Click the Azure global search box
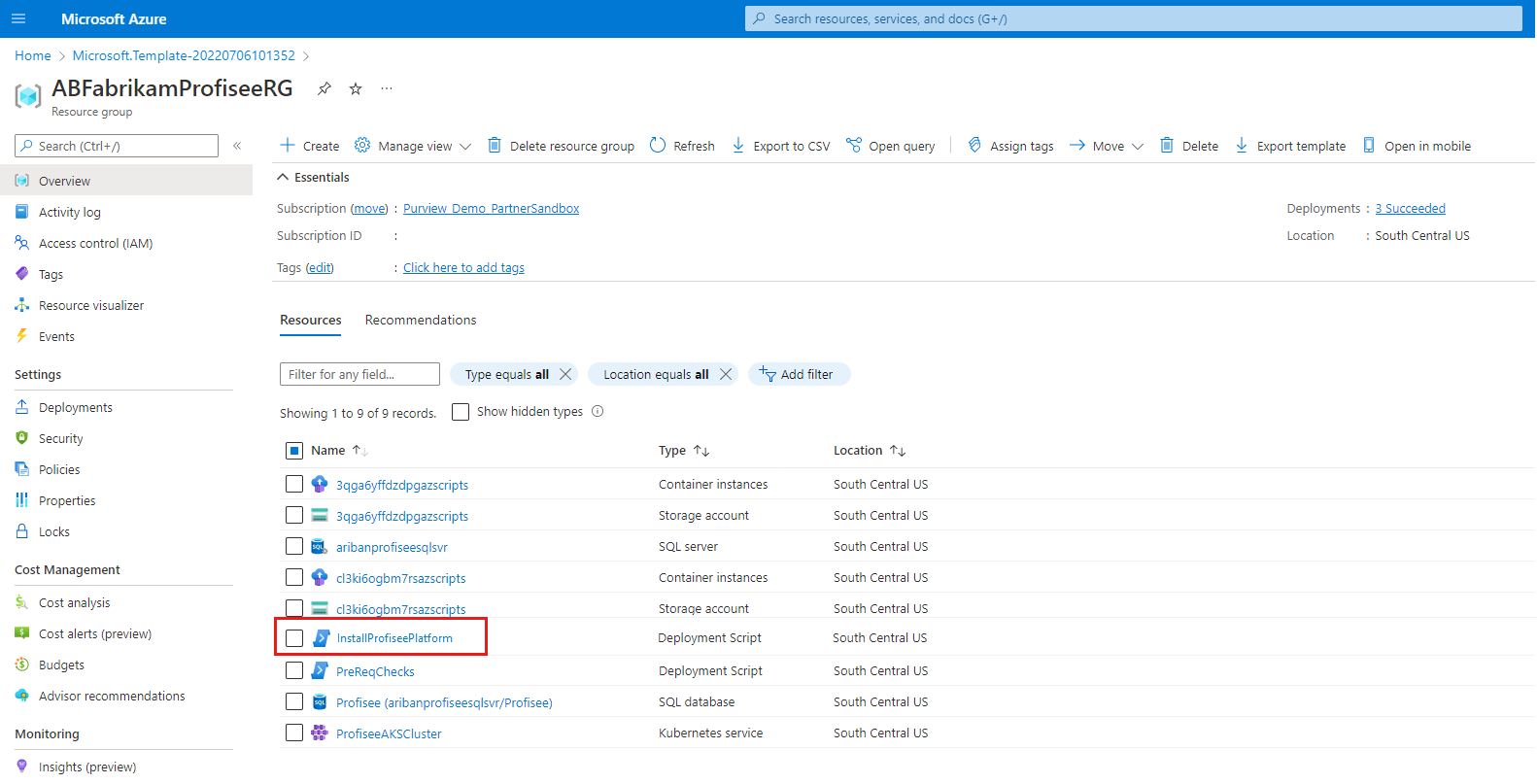This screenshot has height=784, width=1537. tap(1134, 18)
